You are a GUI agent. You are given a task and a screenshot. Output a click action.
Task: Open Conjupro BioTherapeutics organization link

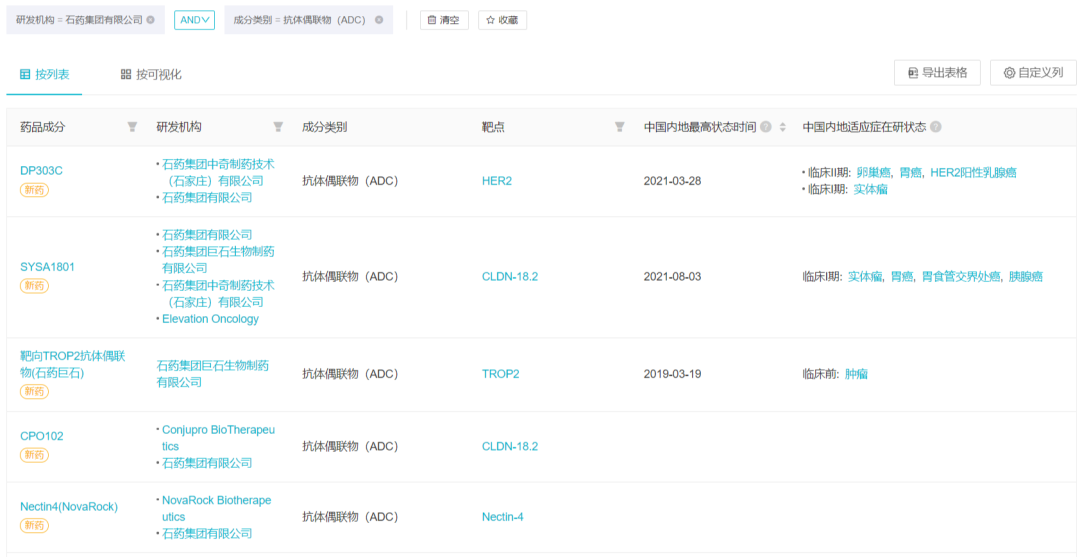(x=218, y=438)
